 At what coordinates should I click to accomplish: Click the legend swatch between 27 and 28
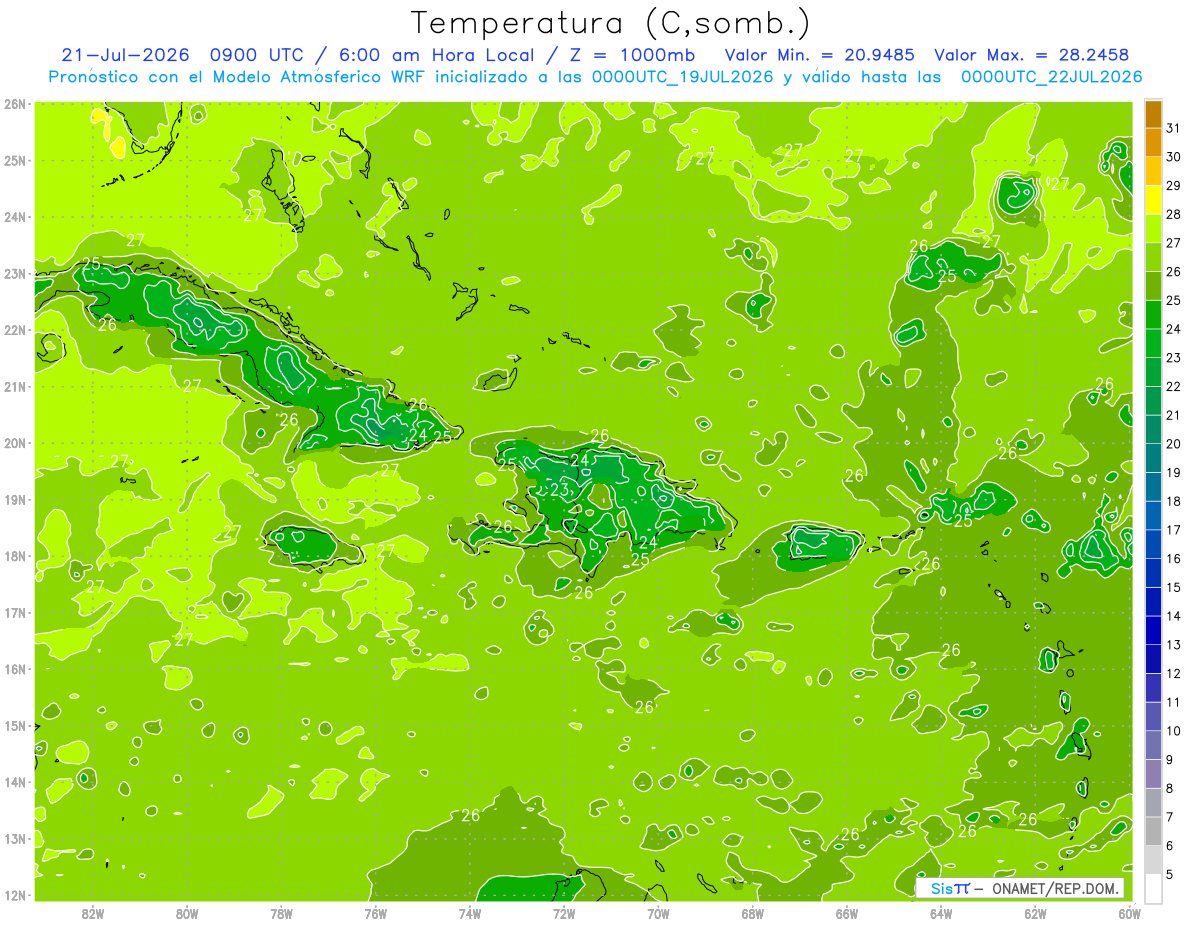[1153, 229]
